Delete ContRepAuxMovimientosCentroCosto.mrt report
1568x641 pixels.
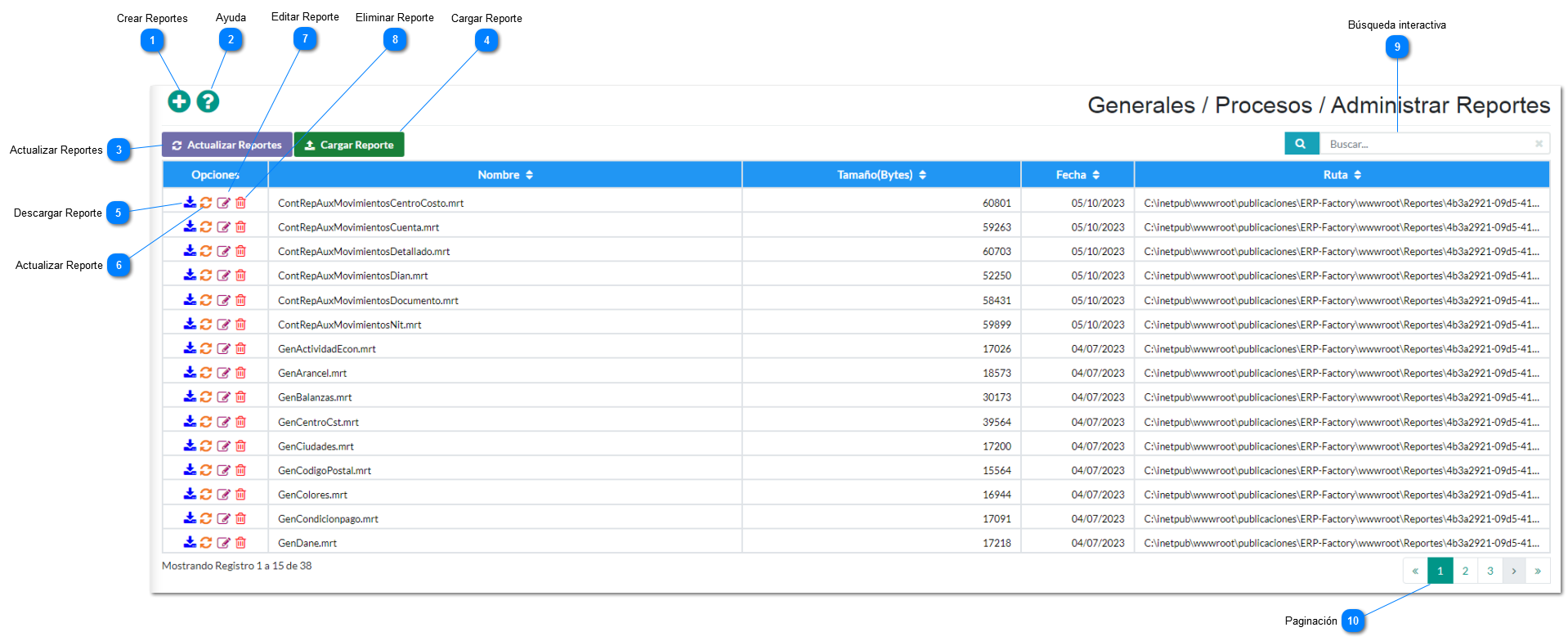coord(240,203)
